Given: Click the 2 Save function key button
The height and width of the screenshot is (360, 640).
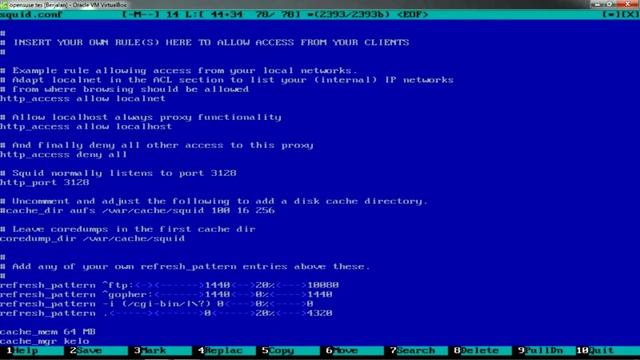Looking at the screenshot, I should [98, 350].
